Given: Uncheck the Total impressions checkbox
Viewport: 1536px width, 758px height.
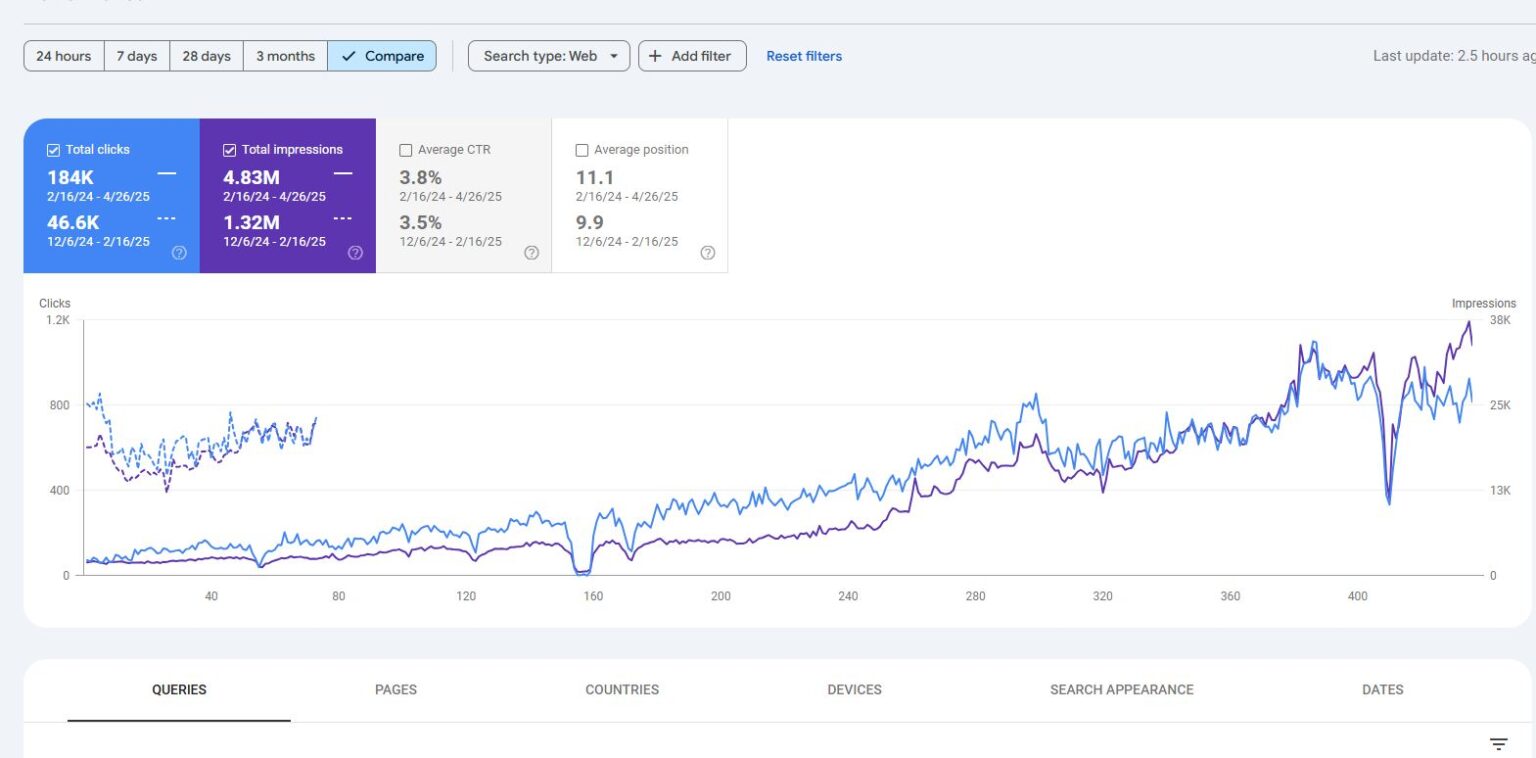Looking at the screenshot, I should click(x=230, y=150).
